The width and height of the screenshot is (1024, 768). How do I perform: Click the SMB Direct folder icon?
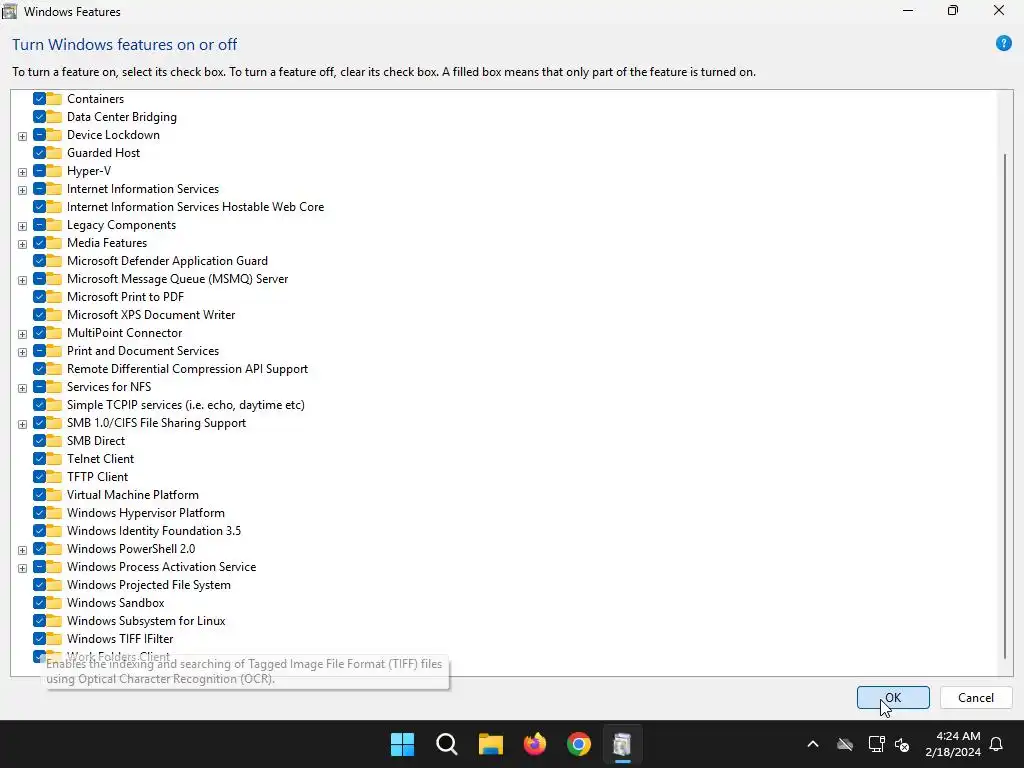point(54,441)
